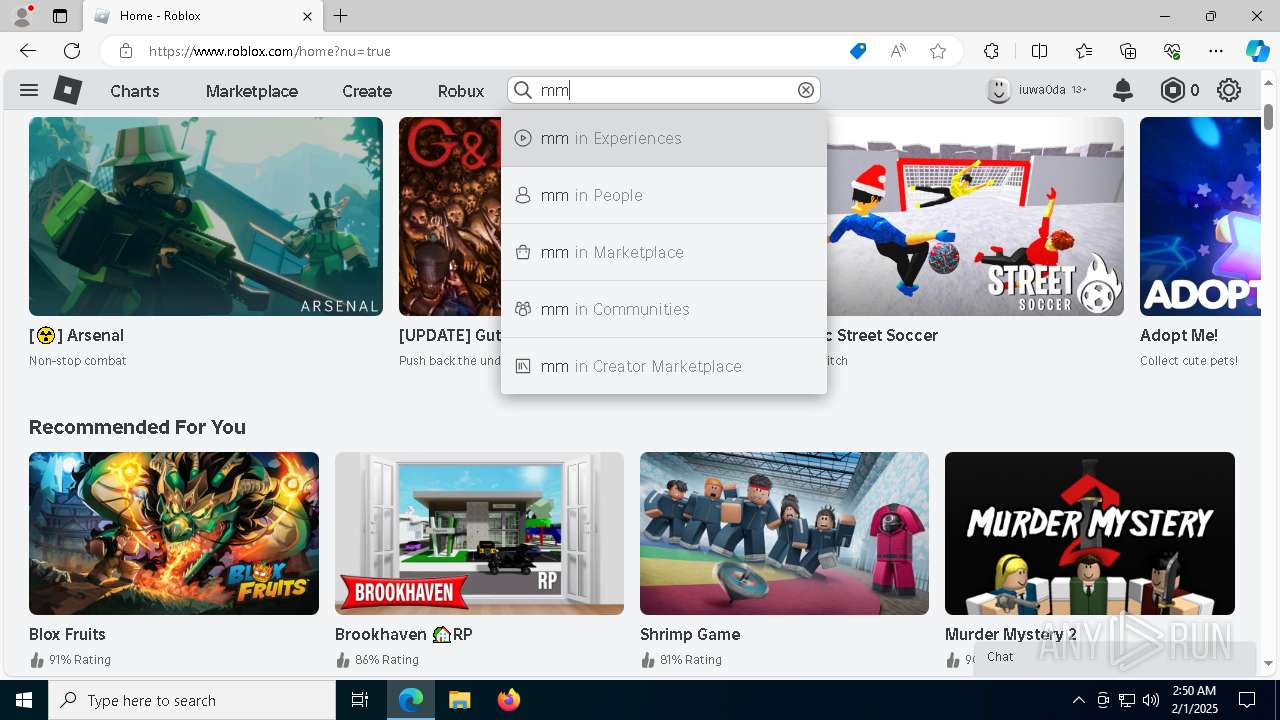
Task: Open the Windows Start menu
Action: 24,700
